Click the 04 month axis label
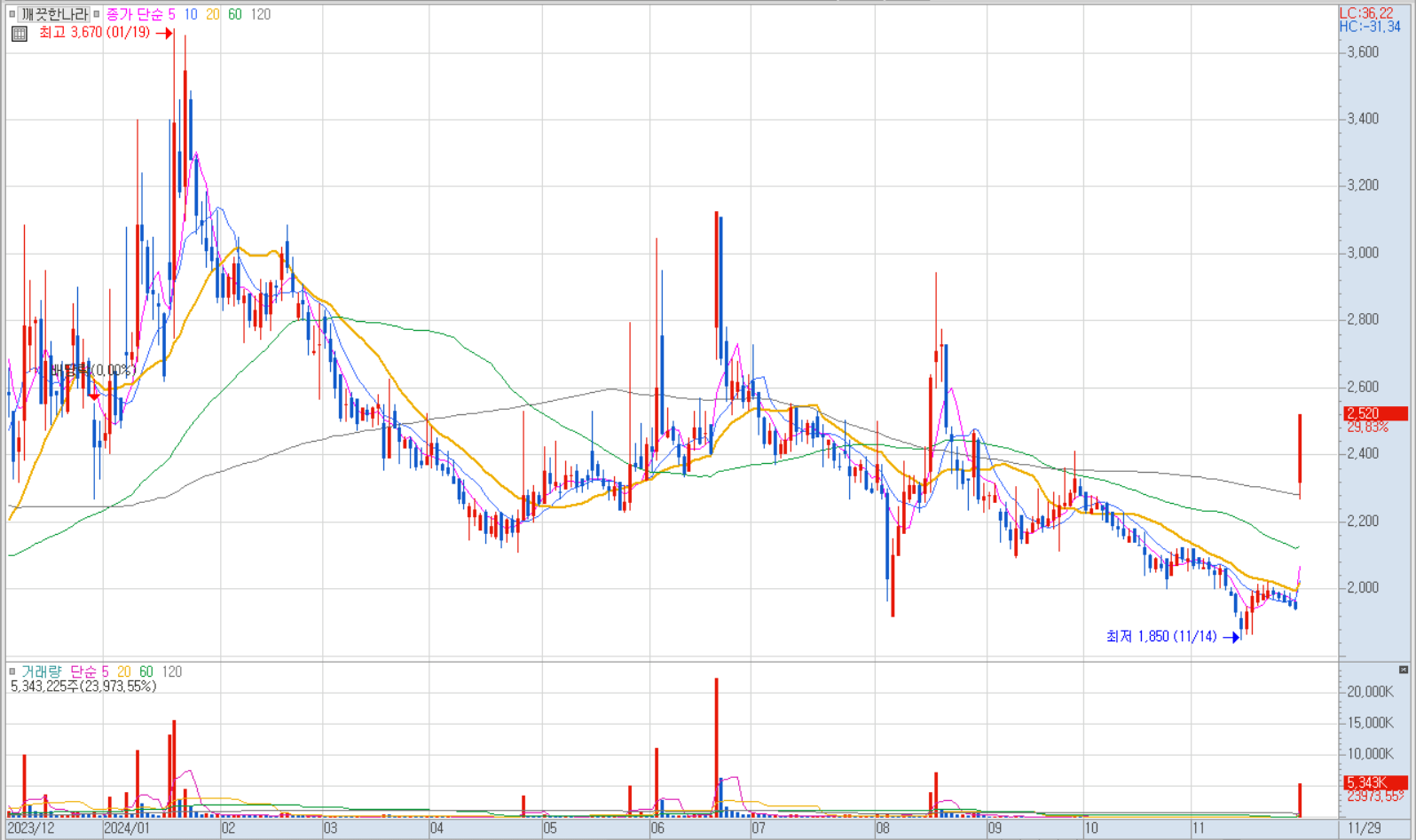This screenshot has height=840, width=1416. pyautogui.click(x=437, y=828)
